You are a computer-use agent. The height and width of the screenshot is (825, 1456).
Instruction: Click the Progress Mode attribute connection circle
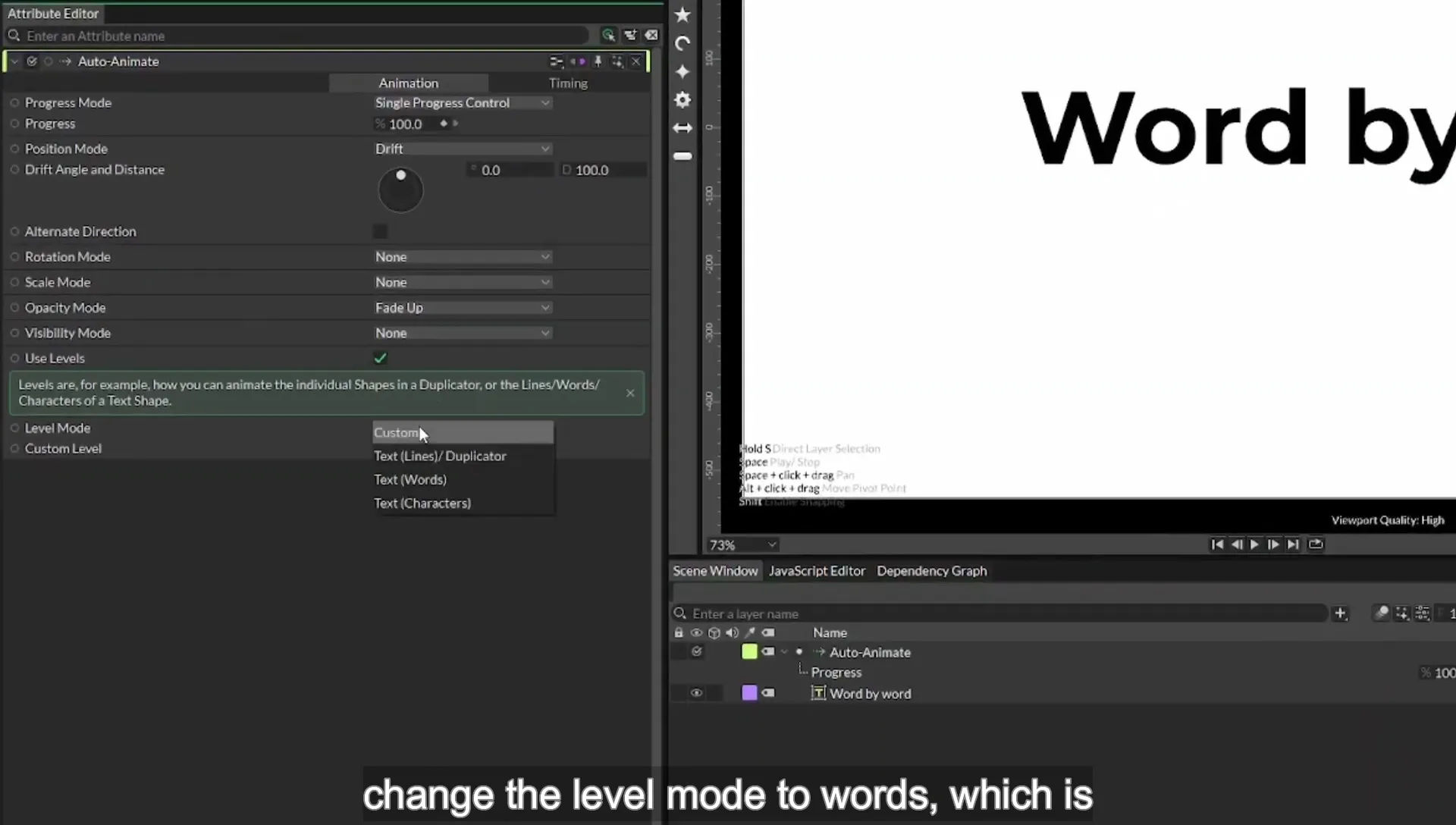(14, 102)
